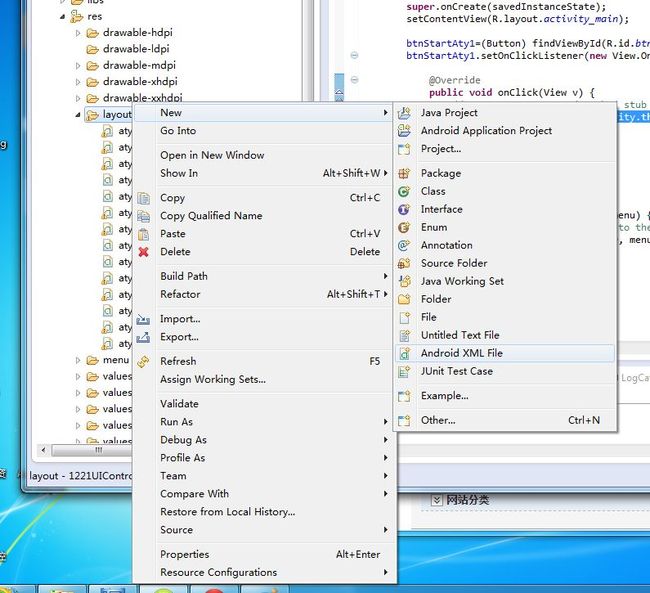Click the Java Working Set icon

(404, 281)
